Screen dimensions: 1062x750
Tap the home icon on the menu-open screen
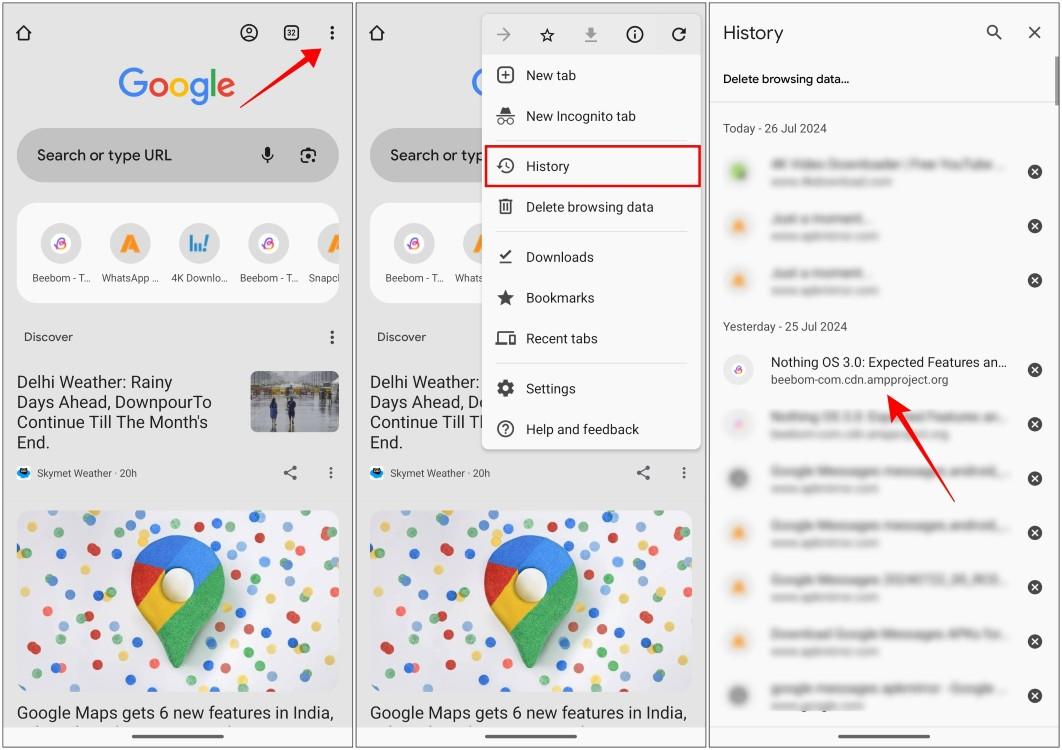(x=377, y=33)
